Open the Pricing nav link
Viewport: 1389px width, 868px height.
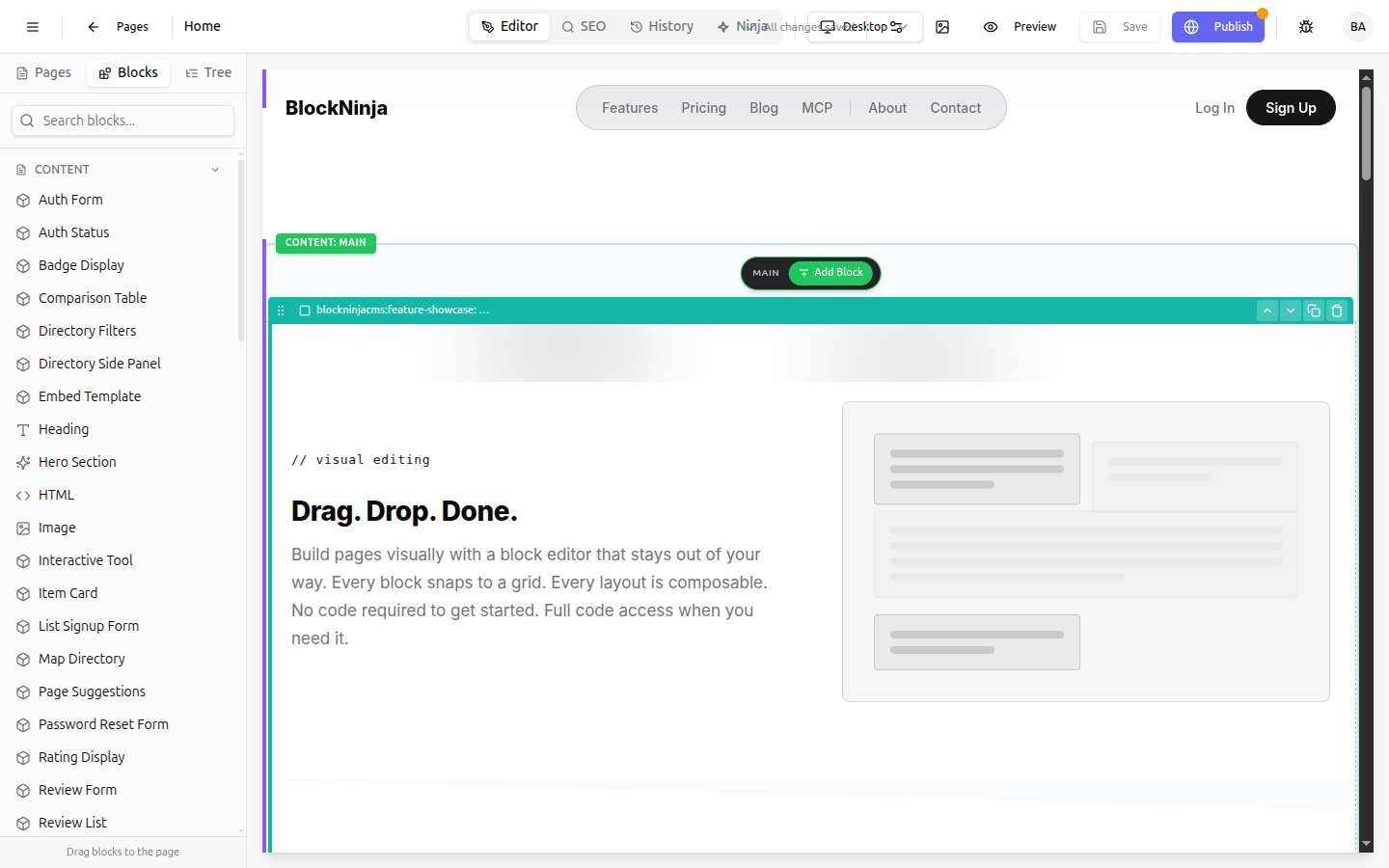(703, 108)
